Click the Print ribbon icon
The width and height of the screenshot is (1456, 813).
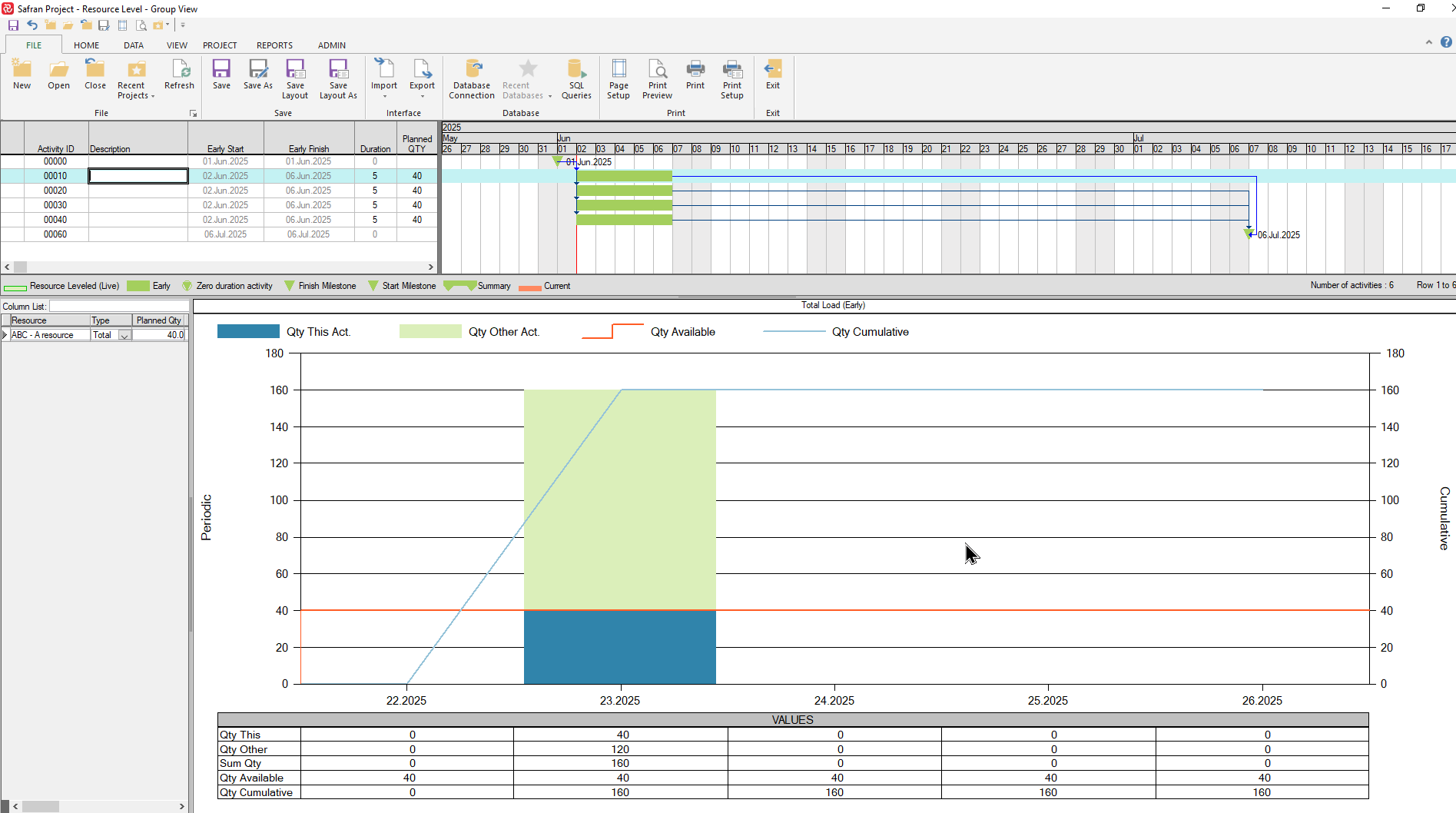point(695,75)
